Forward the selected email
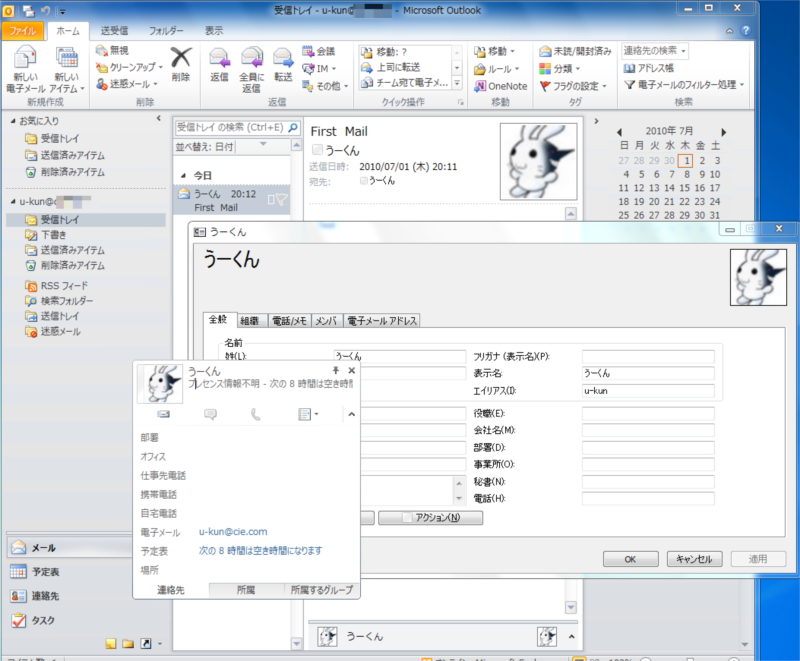This screenshot has width=800, height=661. pos(283,64)
